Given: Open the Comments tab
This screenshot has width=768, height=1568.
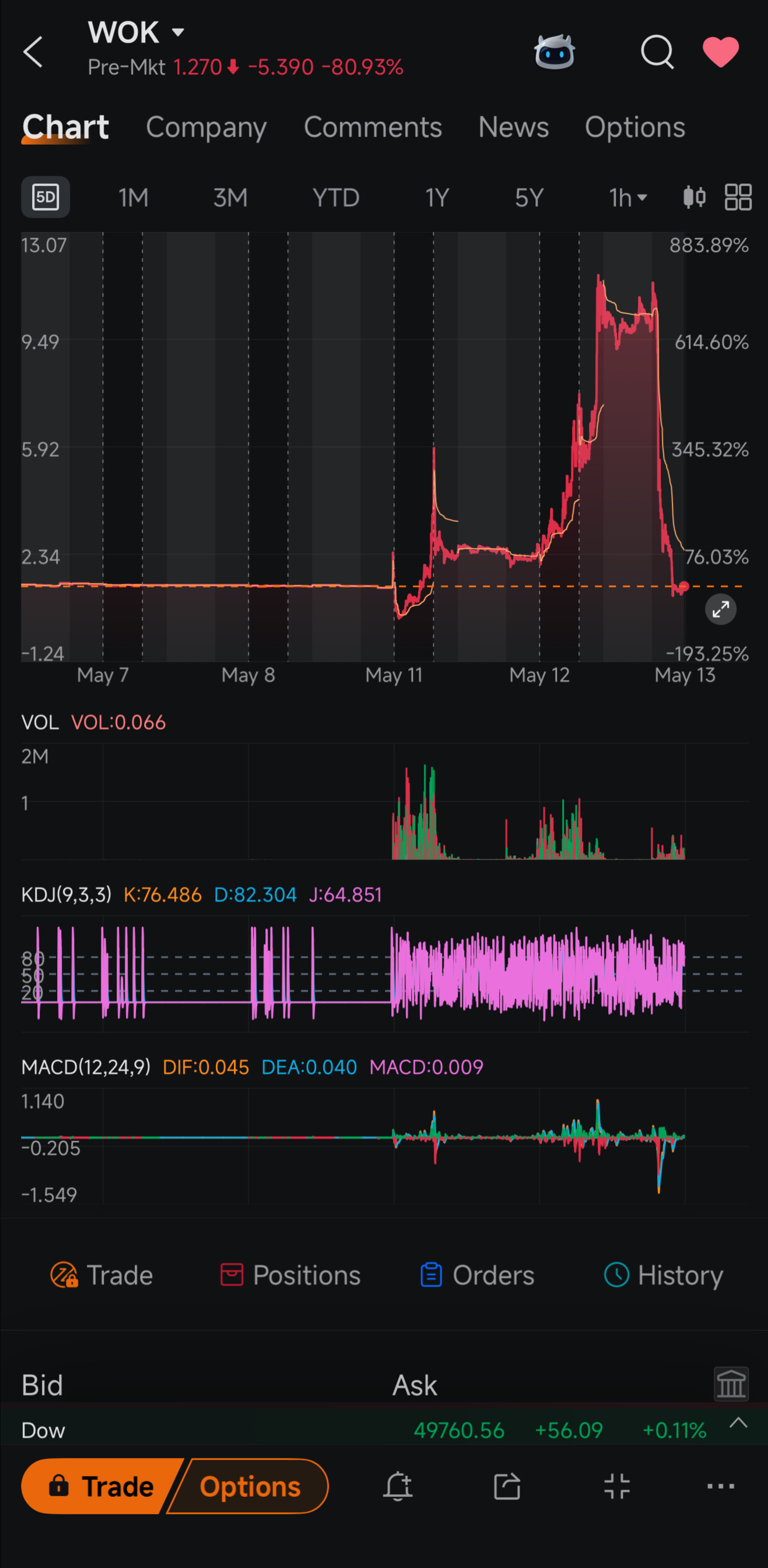Looking at the screenshot, I should (x=373, y=127).
